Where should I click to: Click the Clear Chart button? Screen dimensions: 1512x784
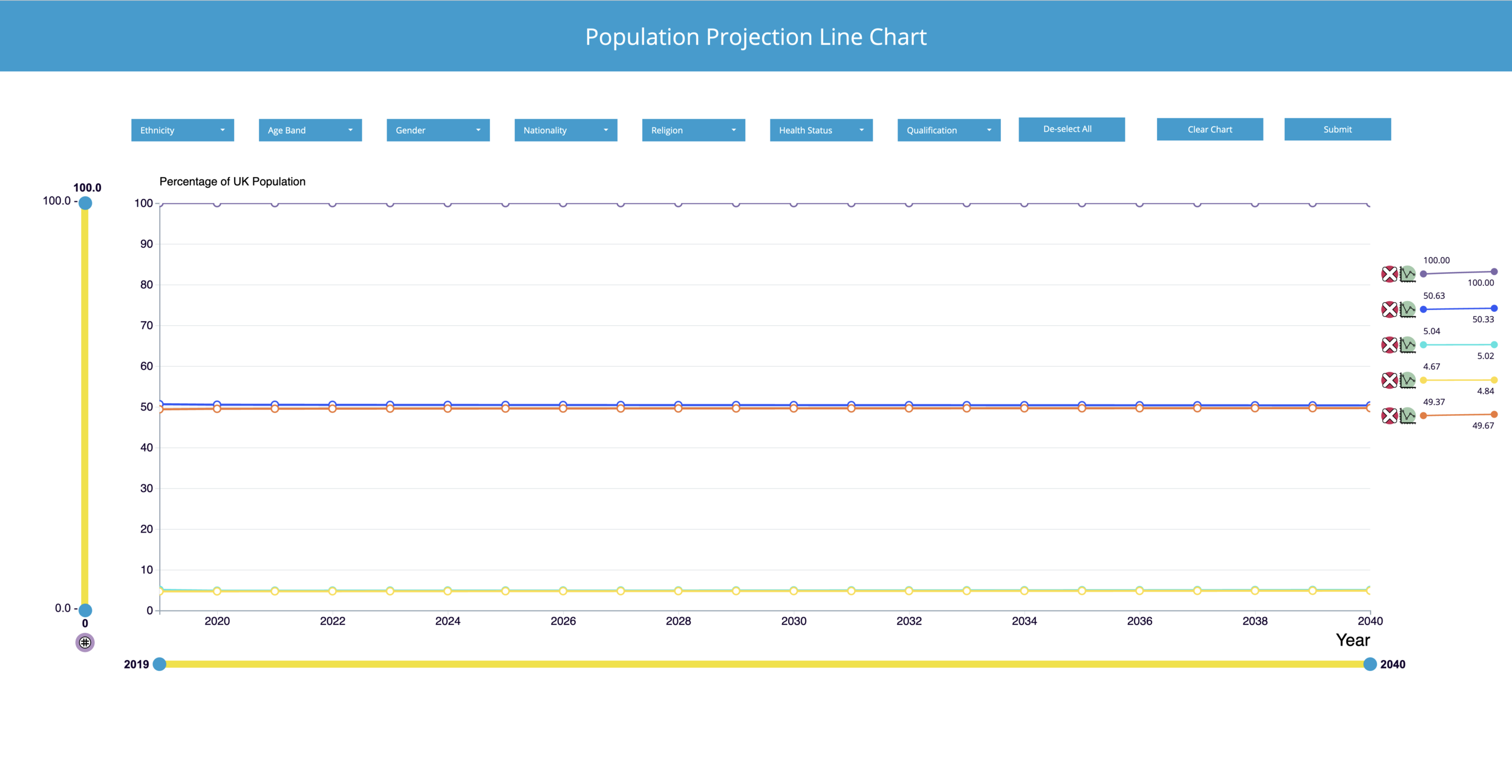tap(1210, 129)
